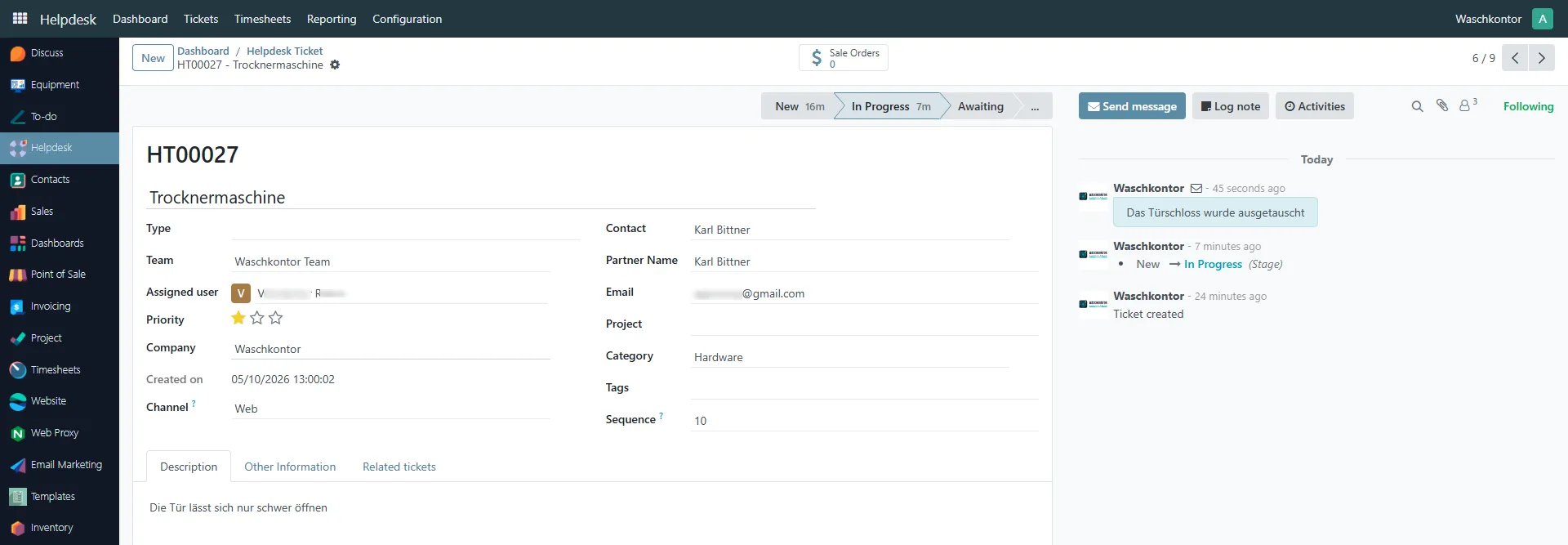Viewport: 1568px width, 545px height.
Task: Set priority to three stars
Action: tap(276, 318)
